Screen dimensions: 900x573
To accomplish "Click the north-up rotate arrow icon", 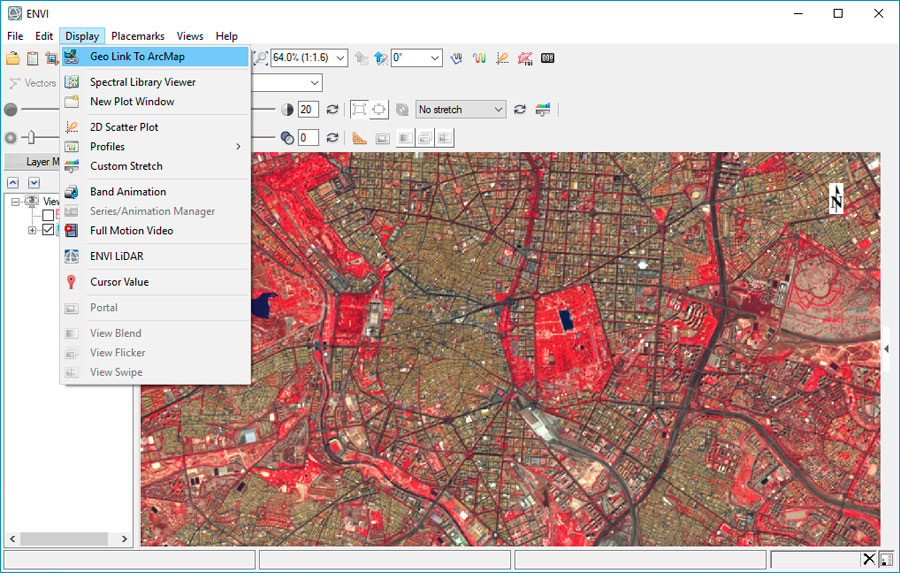I will pyautogui.click(x=380, y=58).
